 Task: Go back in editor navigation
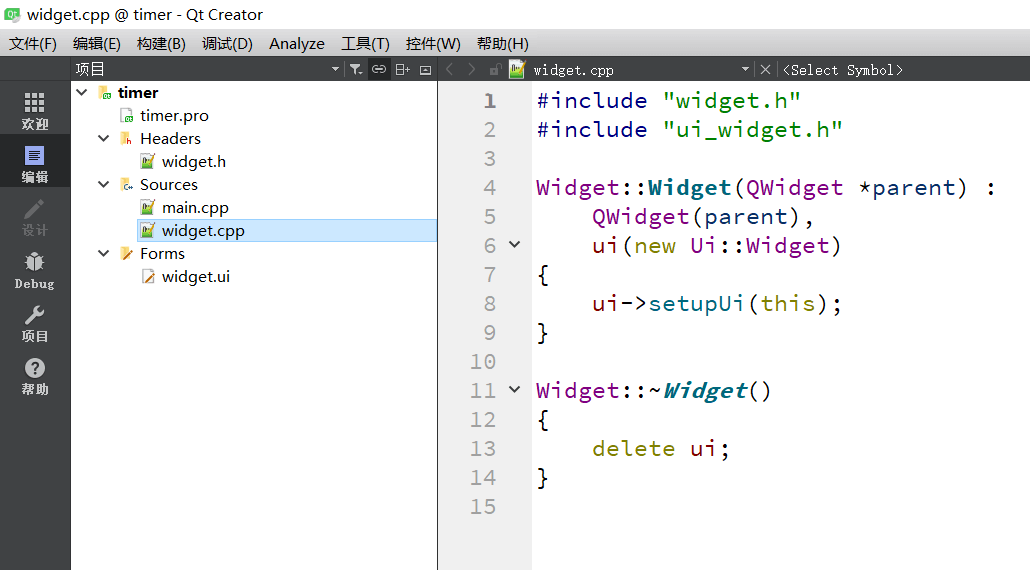[x=449, y=69]
